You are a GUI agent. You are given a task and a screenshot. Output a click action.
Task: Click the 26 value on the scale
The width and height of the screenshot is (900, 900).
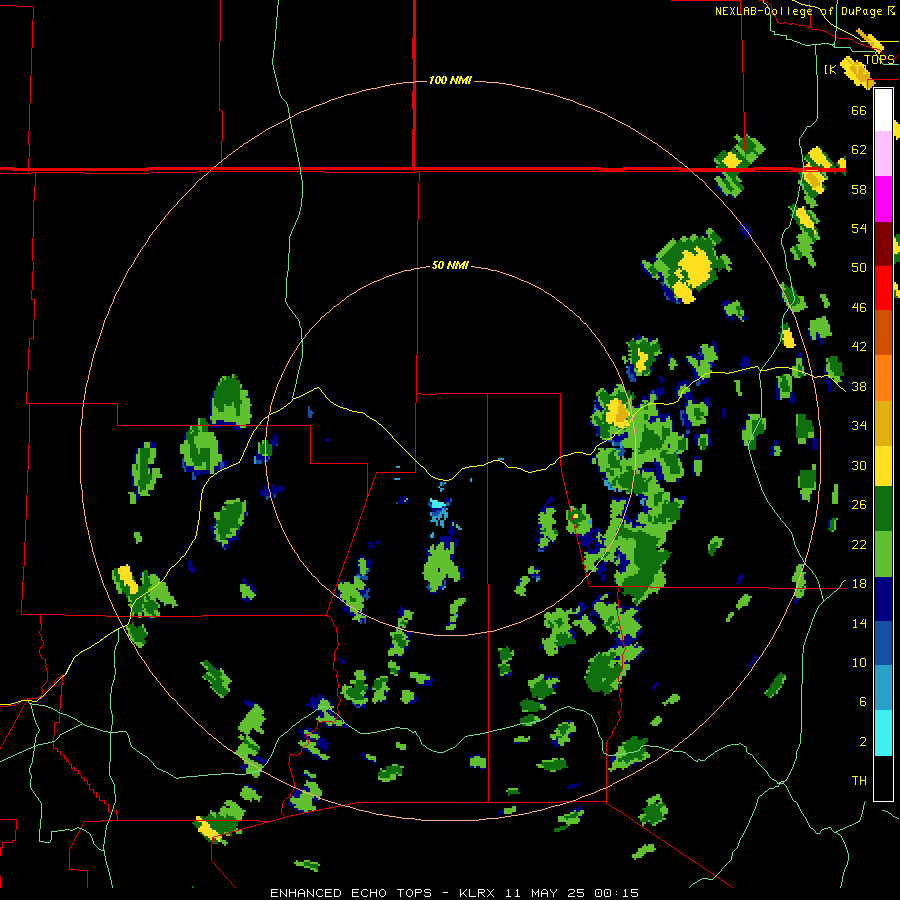[859, 505]
